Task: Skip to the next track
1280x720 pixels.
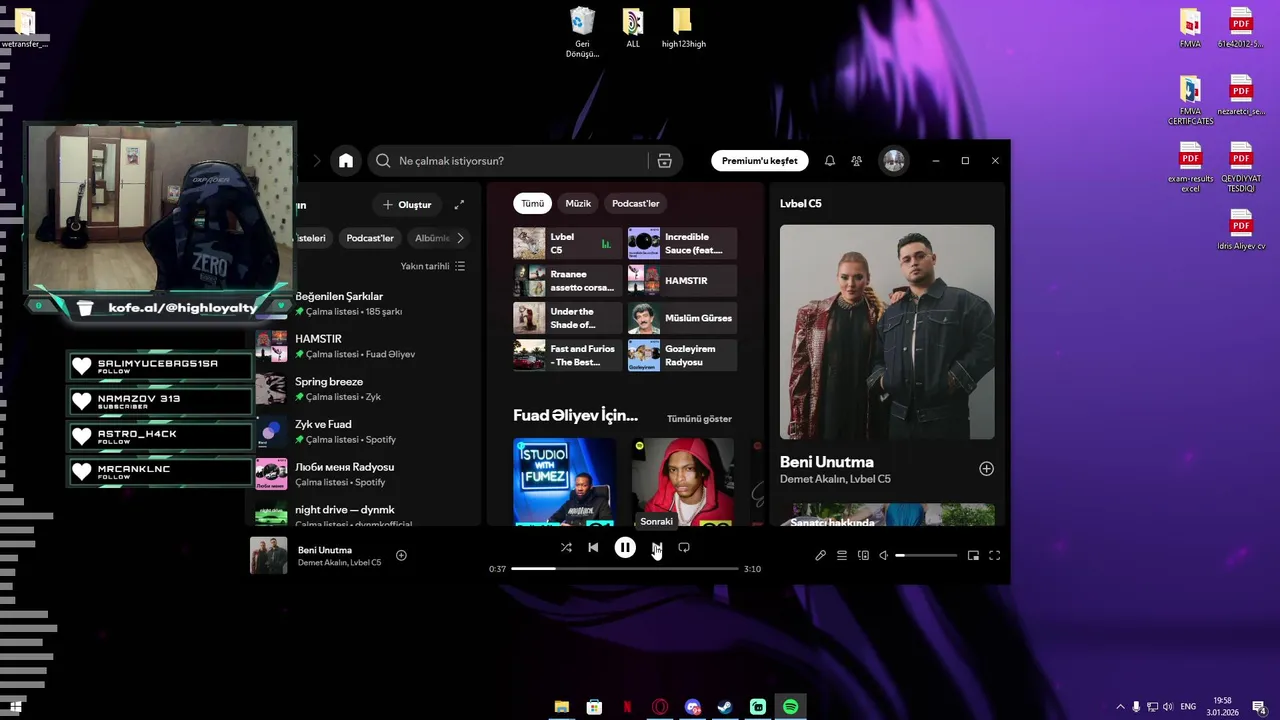Action: pyautogui.click(x=656, y=547)
